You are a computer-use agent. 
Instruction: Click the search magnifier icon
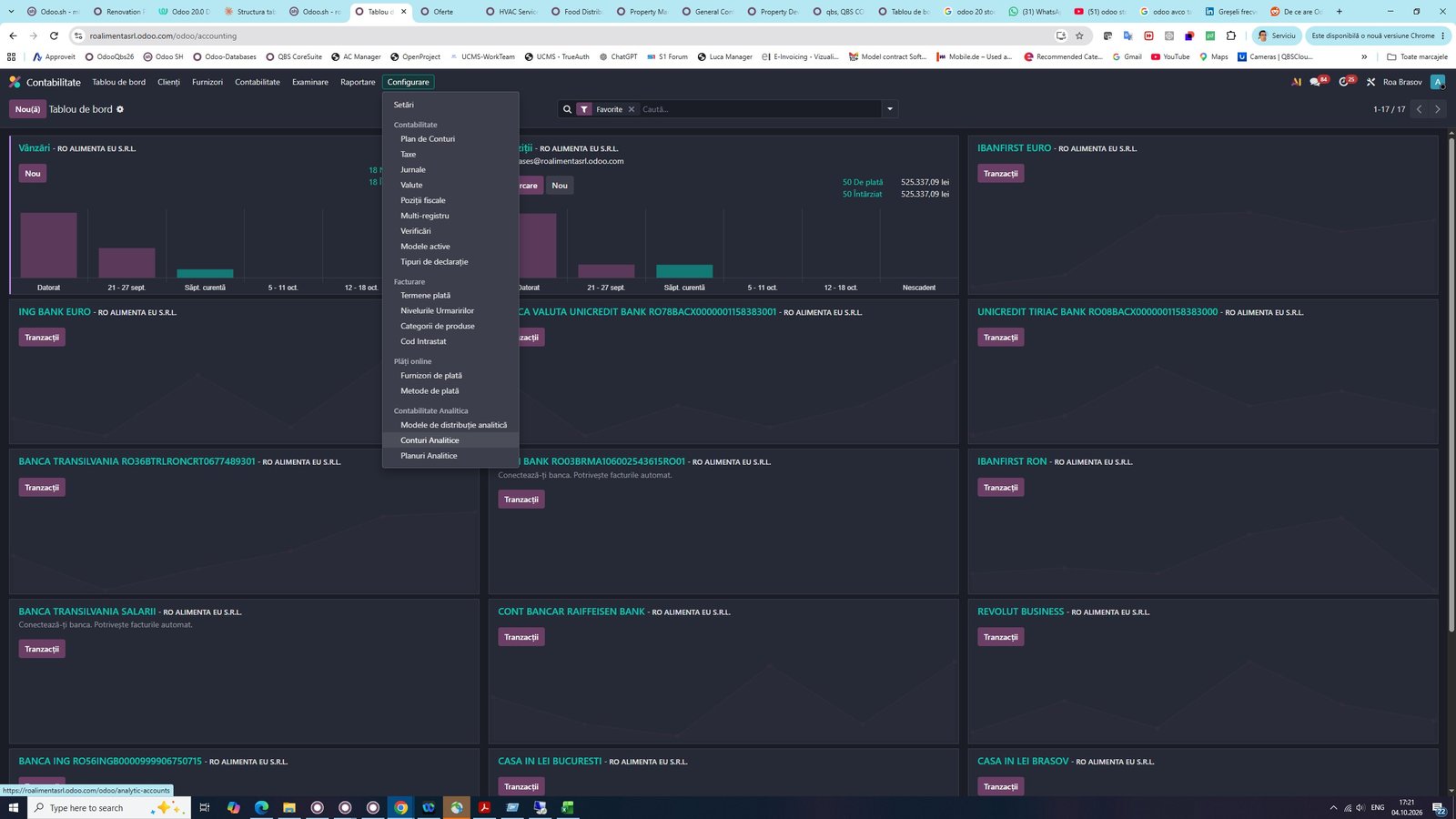pyautogui.click(x=567, y=109)
